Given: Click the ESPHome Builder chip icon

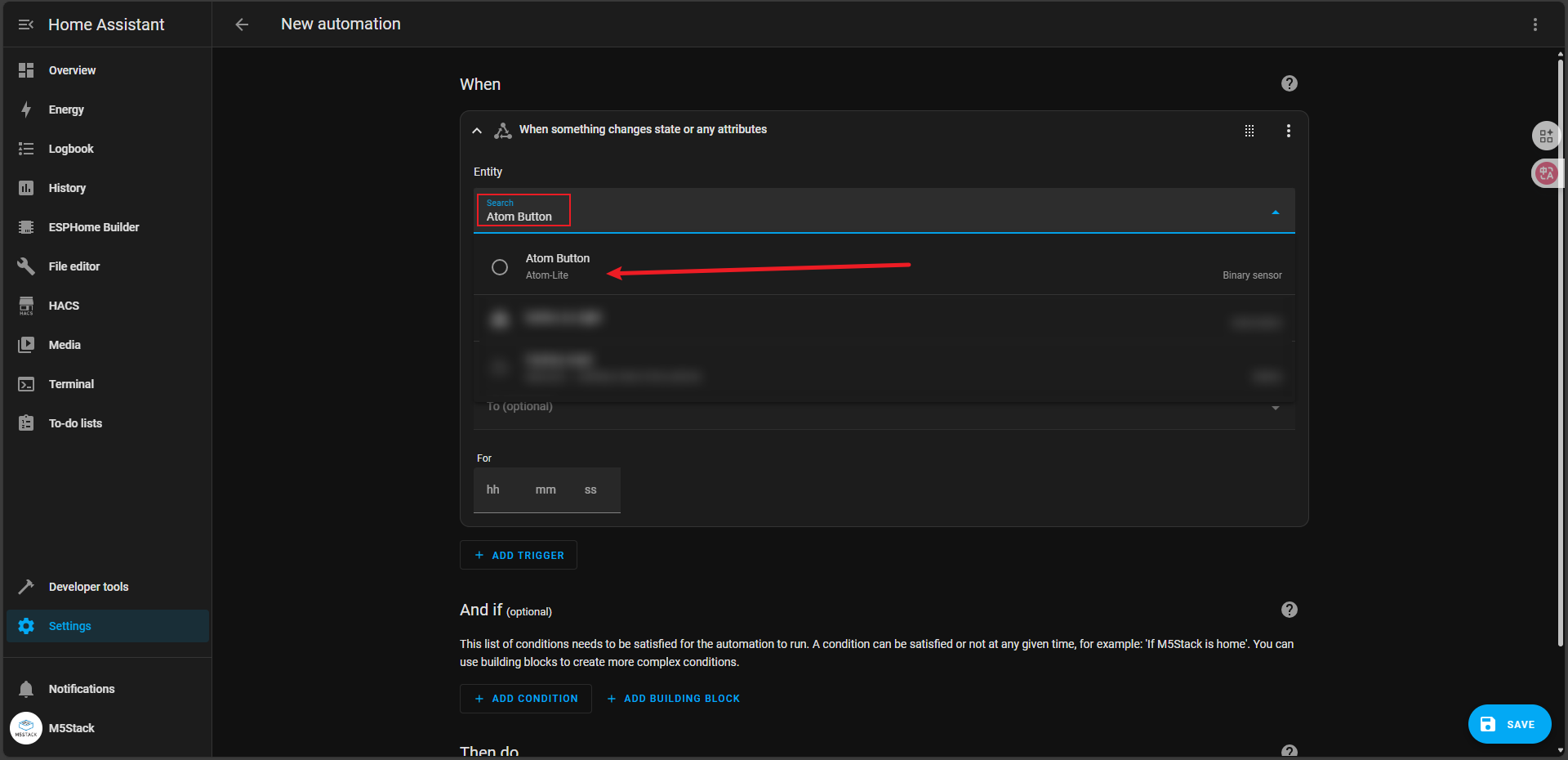Looking at the screenshot, I should pos(26,227).
